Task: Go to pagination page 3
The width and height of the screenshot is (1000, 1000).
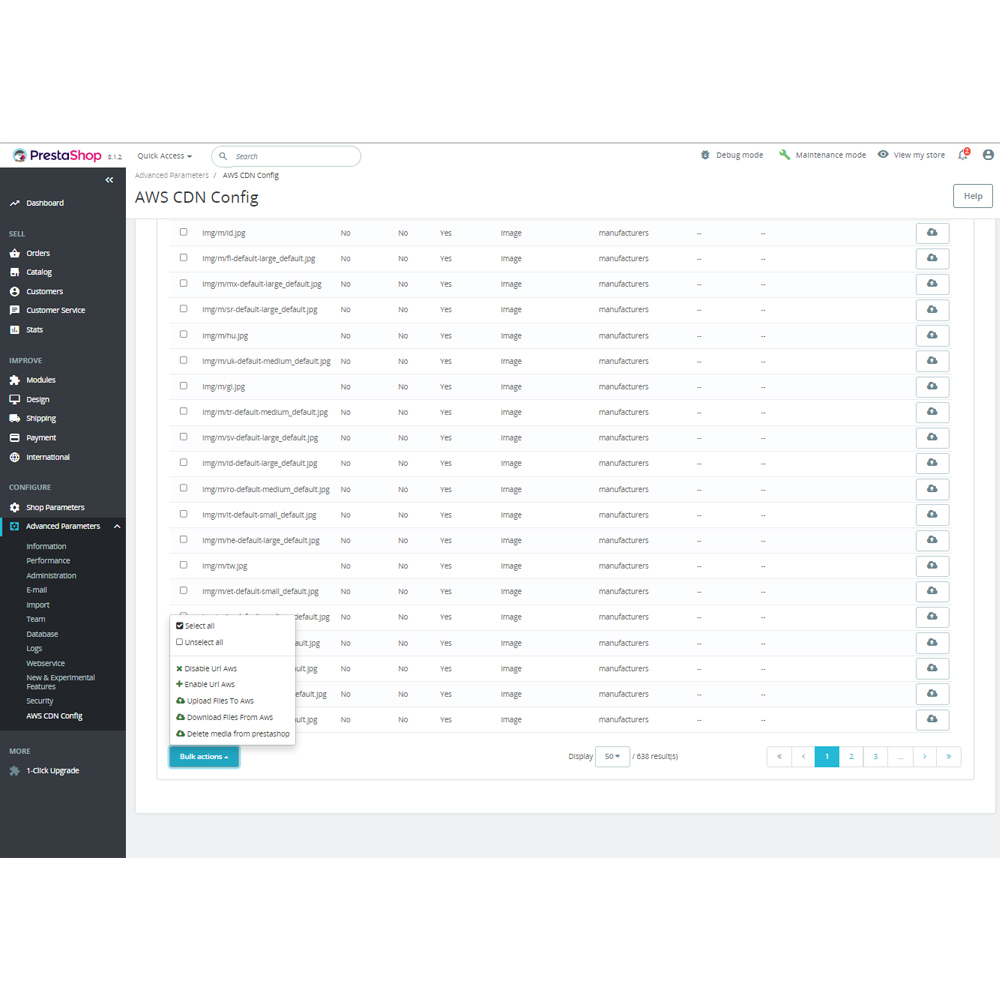Action: click(875, 756)
